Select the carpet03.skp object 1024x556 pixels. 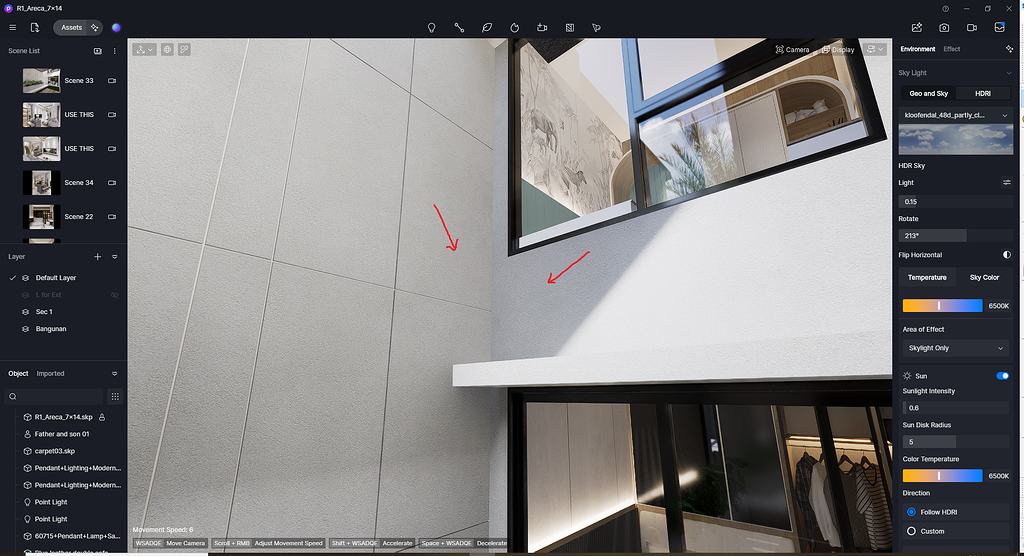click(55, 451)
